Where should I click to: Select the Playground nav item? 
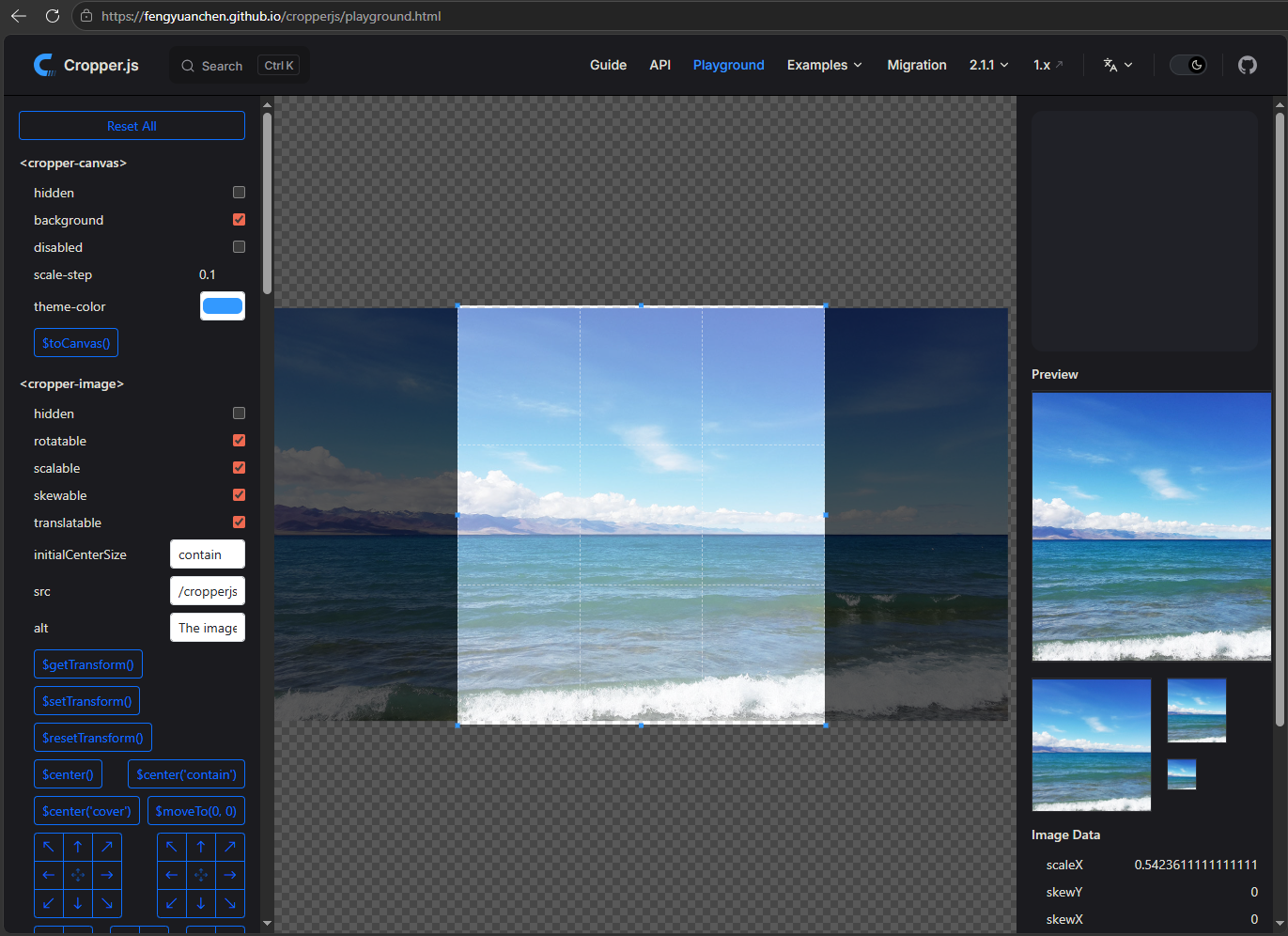coord(729,65)
